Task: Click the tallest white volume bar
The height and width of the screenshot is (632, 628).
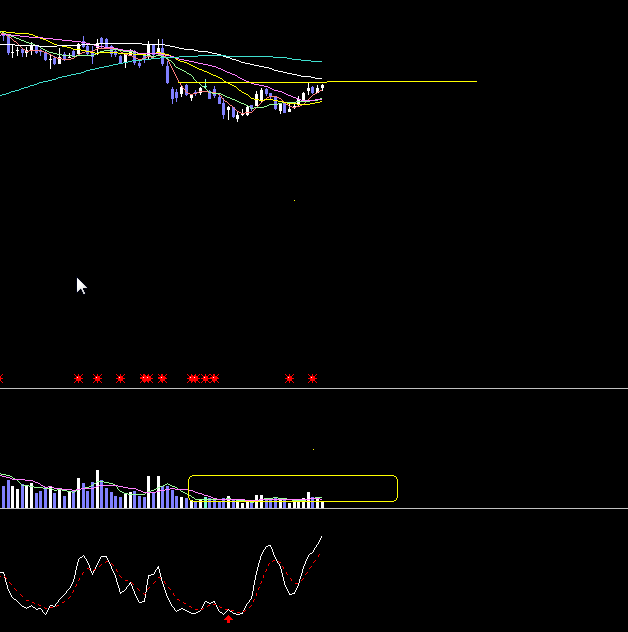Action: point(97,489)
